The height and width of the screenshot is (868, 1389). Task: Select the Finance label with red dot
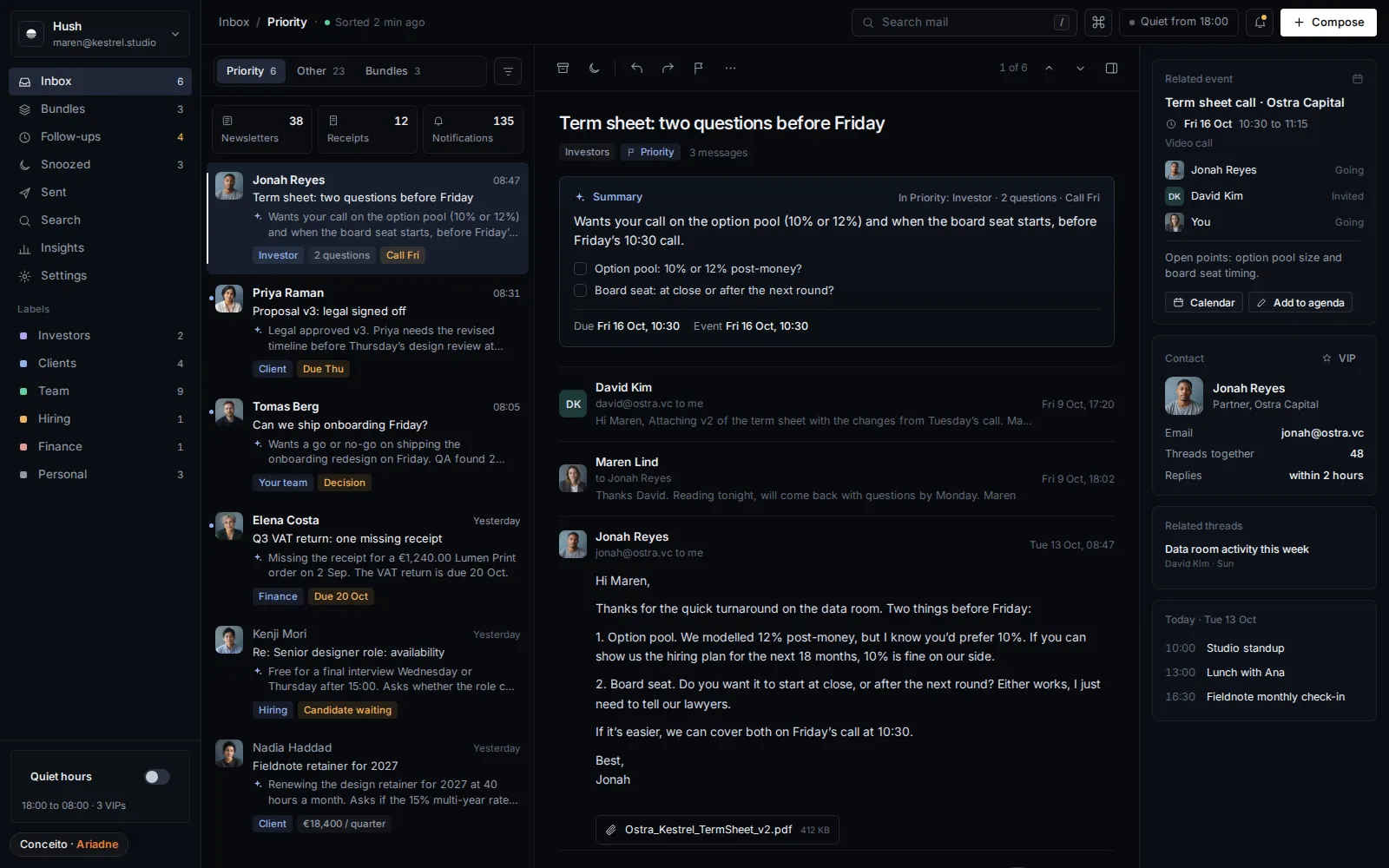pyautogui.click(x=100, y=447)
